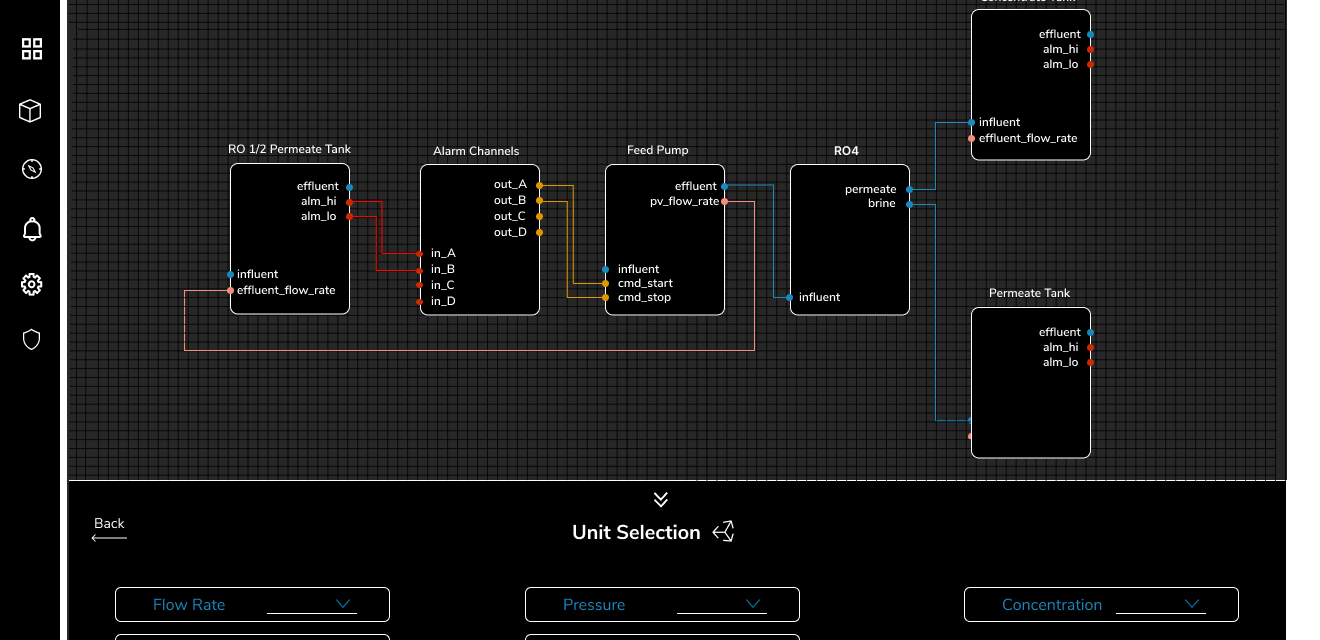This screenshot has height=640, width=1320.
Task: Open the Concentration dropdown
Action: tap(1101, 604)
